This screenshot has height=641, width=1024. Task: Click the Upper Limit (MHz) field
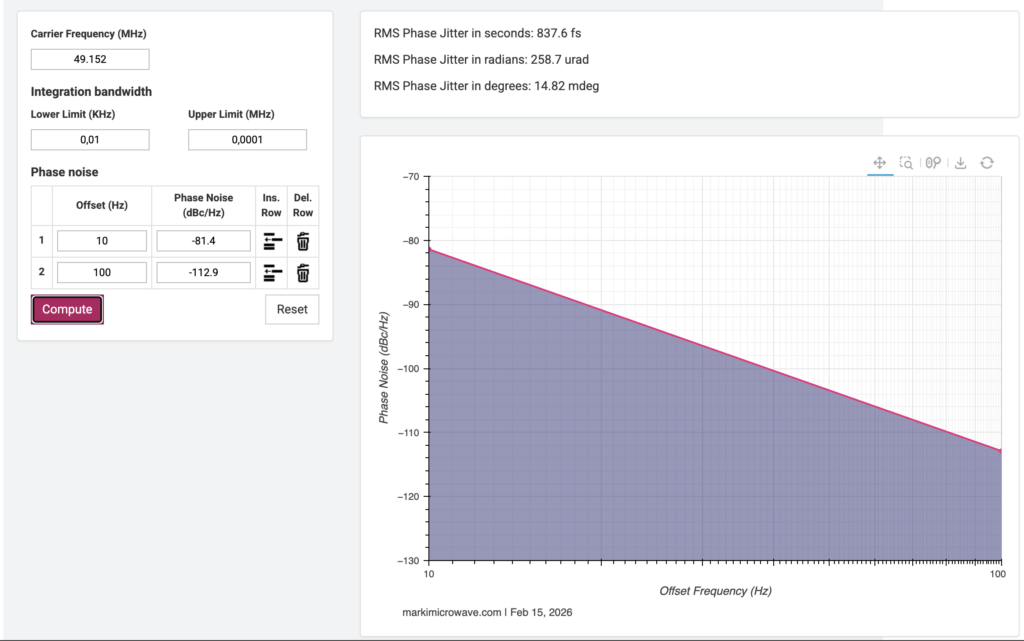click(x=247, y=140)
